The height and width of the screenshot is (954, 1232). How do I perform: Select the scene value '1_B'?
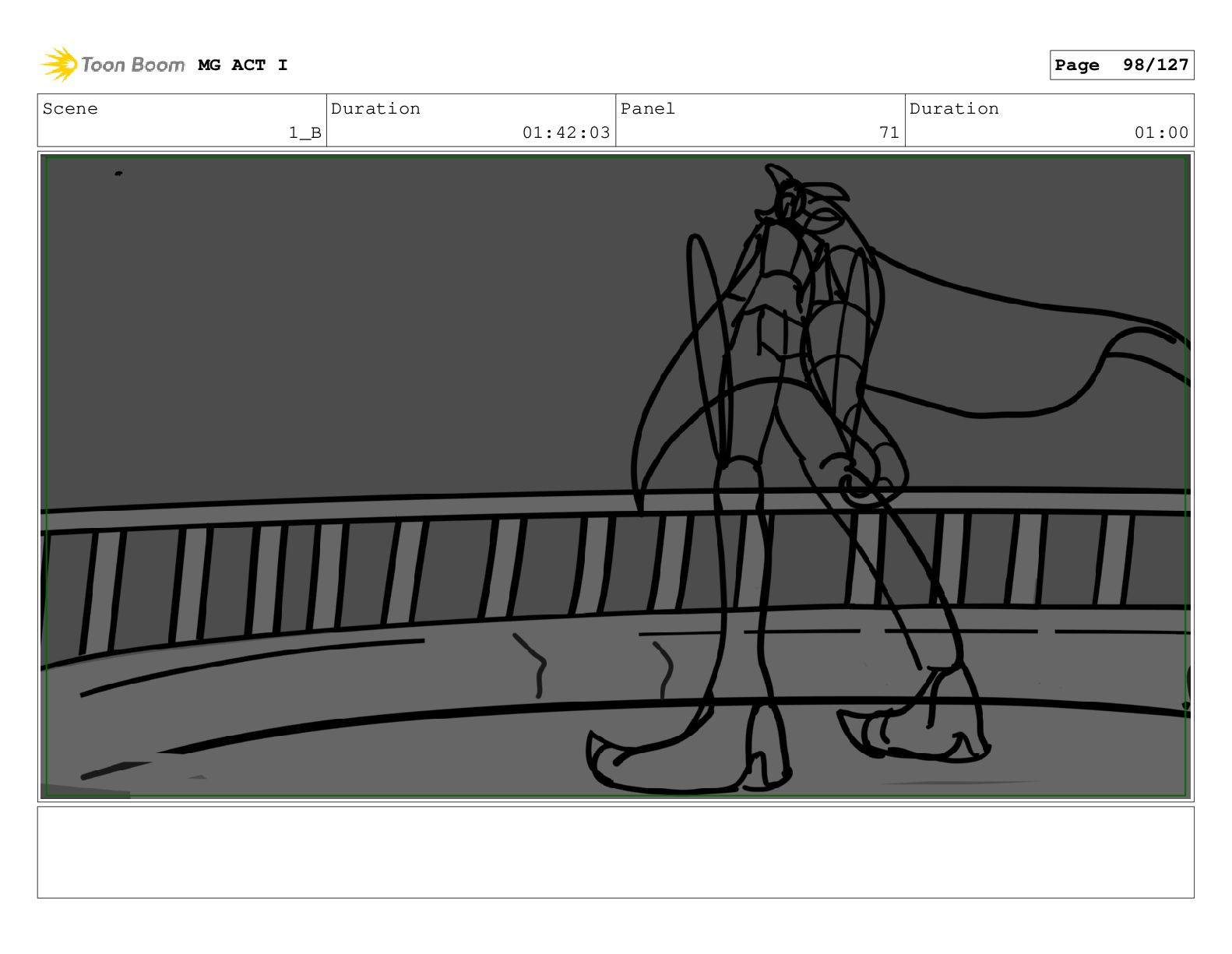tap(305, 133)
